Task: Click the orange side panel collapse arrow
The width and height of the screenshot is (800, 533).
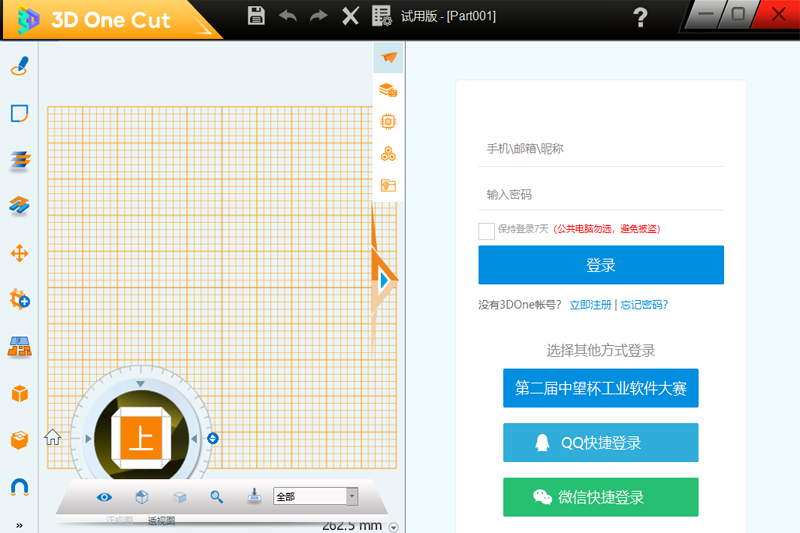Action: coord(385,281)
